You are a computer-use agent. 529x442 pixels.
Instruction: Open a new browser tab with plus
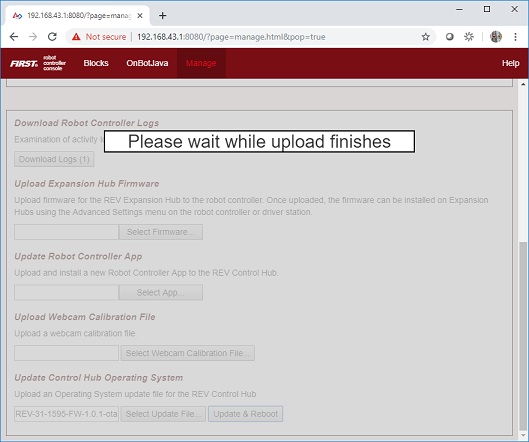click(163, 16)
